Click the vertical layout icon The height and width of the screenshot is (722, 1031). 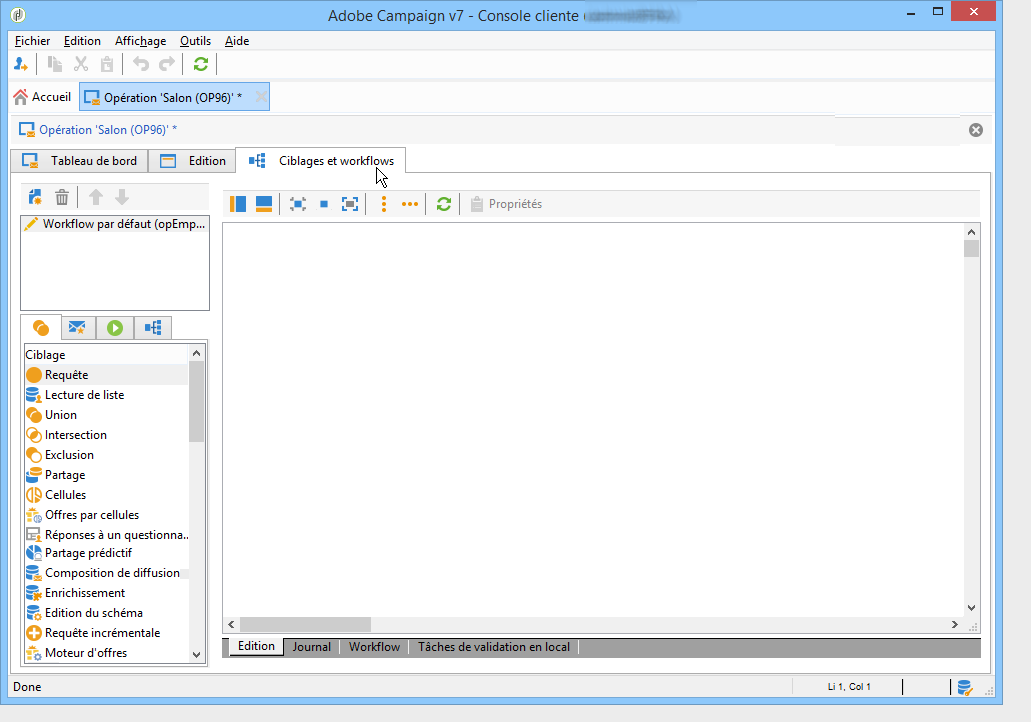coord(238,204)
